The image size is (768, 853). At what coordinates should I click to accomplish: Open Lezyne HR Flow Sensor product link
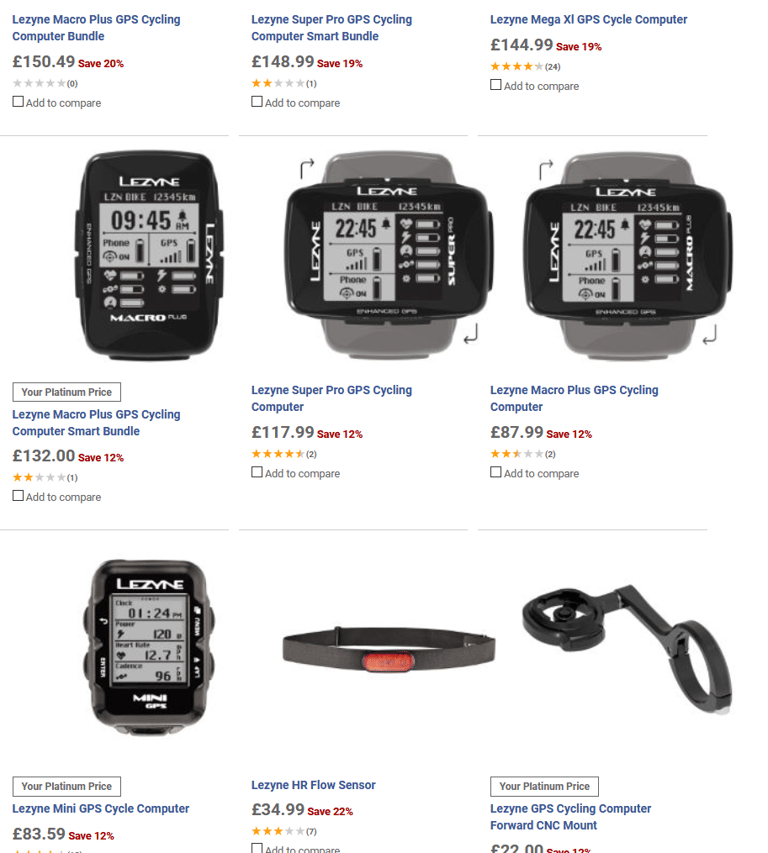point(313,785)
